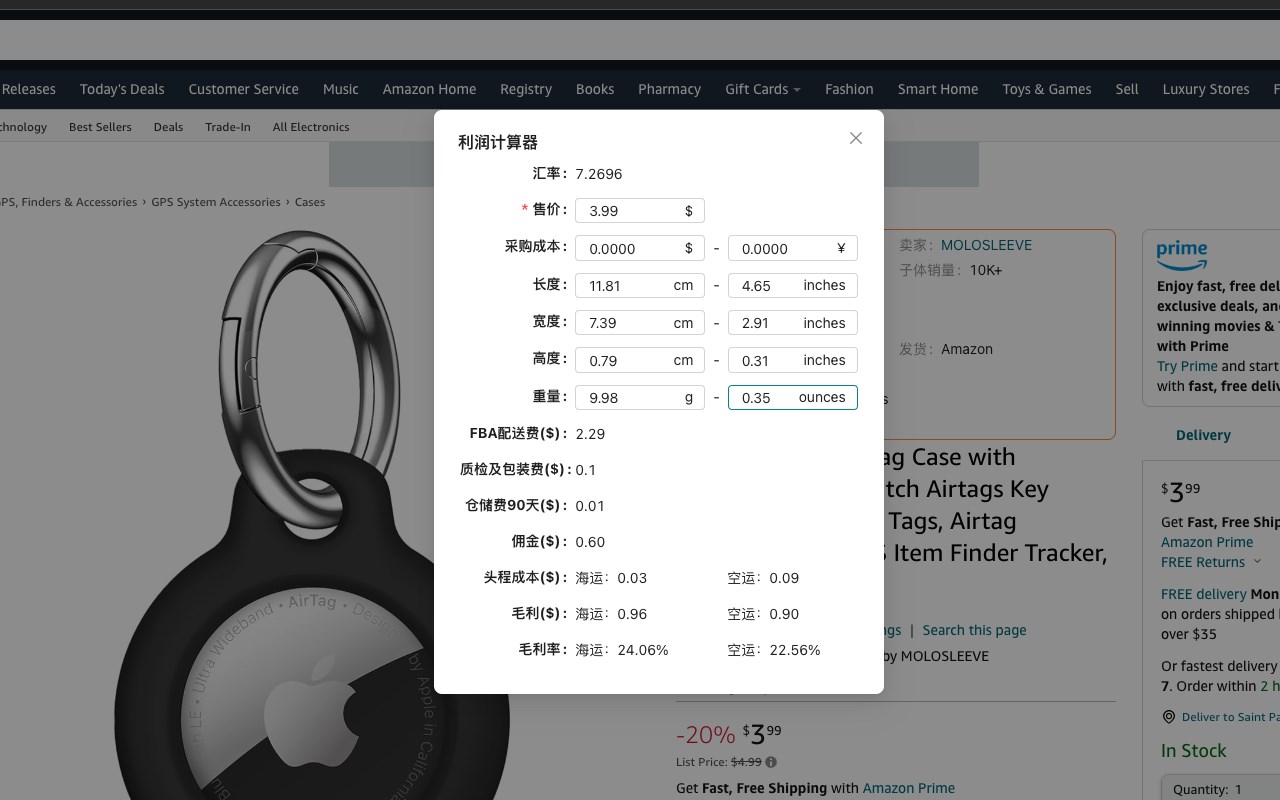Viewport: 1280px width, 800px height.
Task: Open Trade-In in electronics subnav
Action: (228, 127)
